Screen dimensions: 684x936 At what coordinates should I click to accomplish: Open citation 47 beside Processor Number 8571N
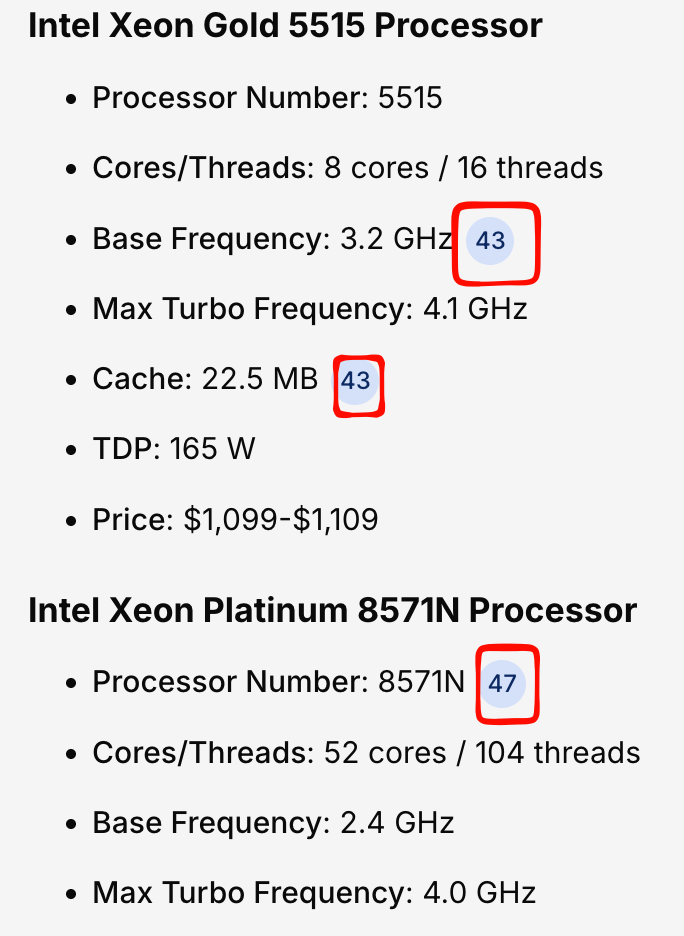tap(502, 685)
